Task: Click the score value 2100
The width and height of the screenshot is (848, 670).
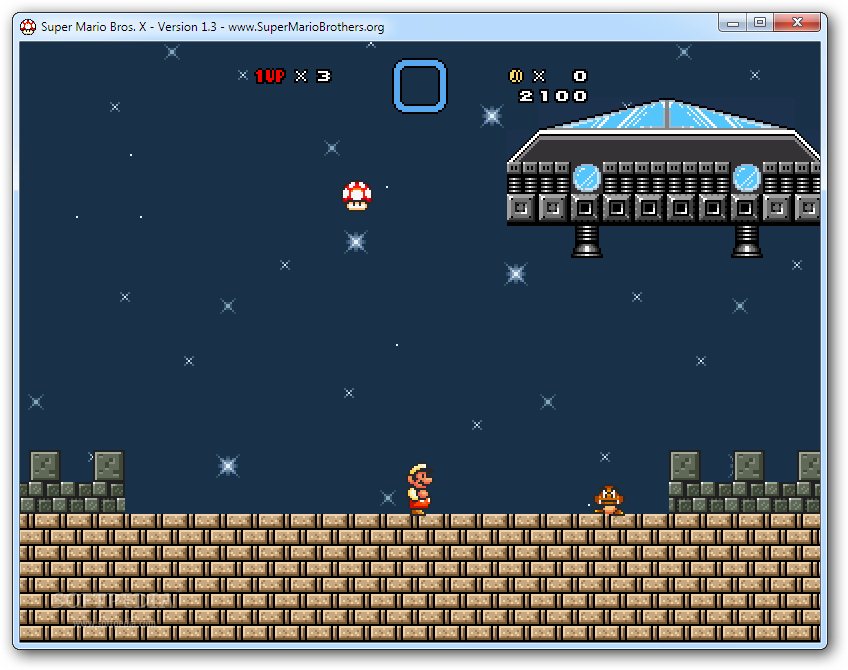Action: (x=553, y=96)
